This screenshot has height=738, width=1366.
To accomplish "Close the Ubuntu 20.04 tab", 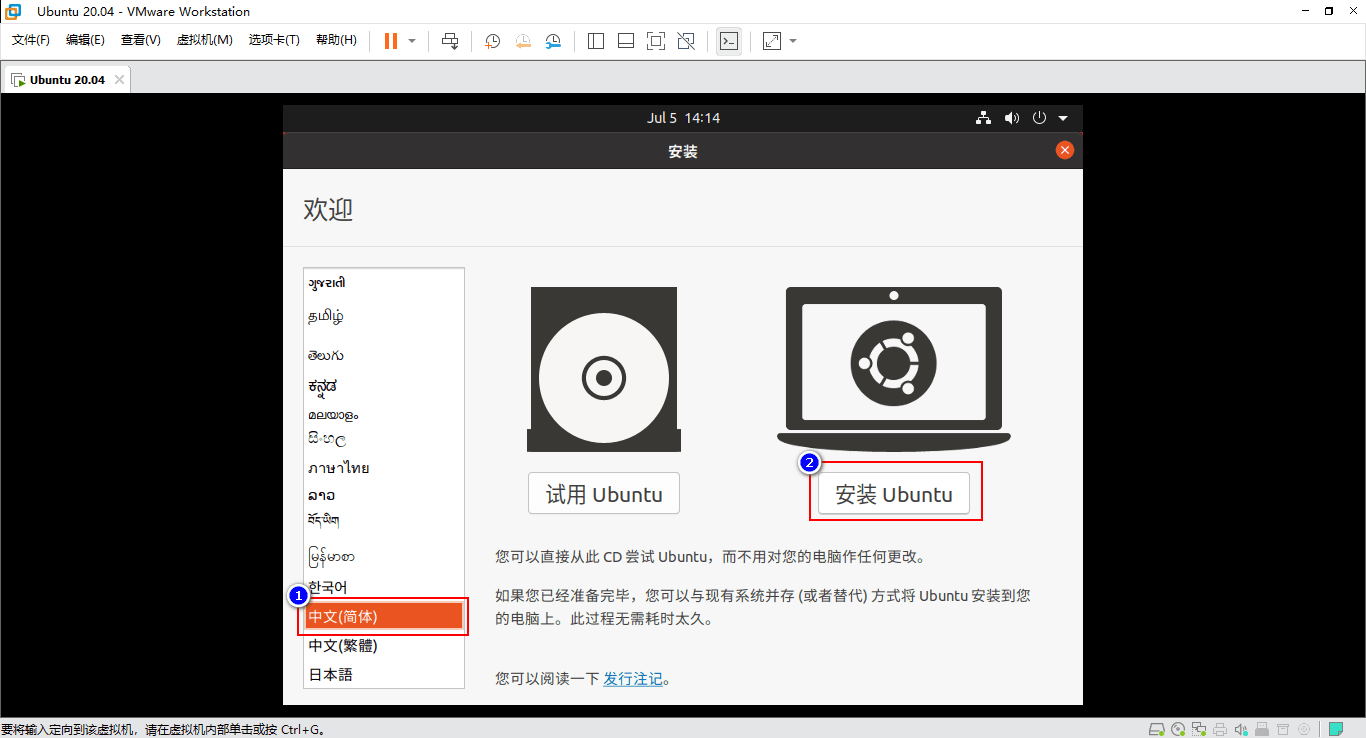I will click(x=119, y=80).
